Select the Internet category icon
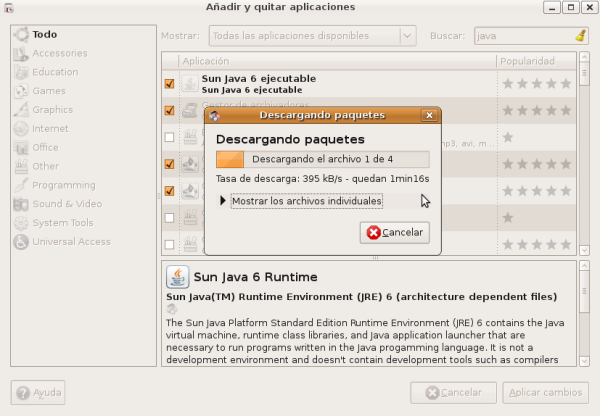This screenshot has height=416, width=600. pos(20,129)
